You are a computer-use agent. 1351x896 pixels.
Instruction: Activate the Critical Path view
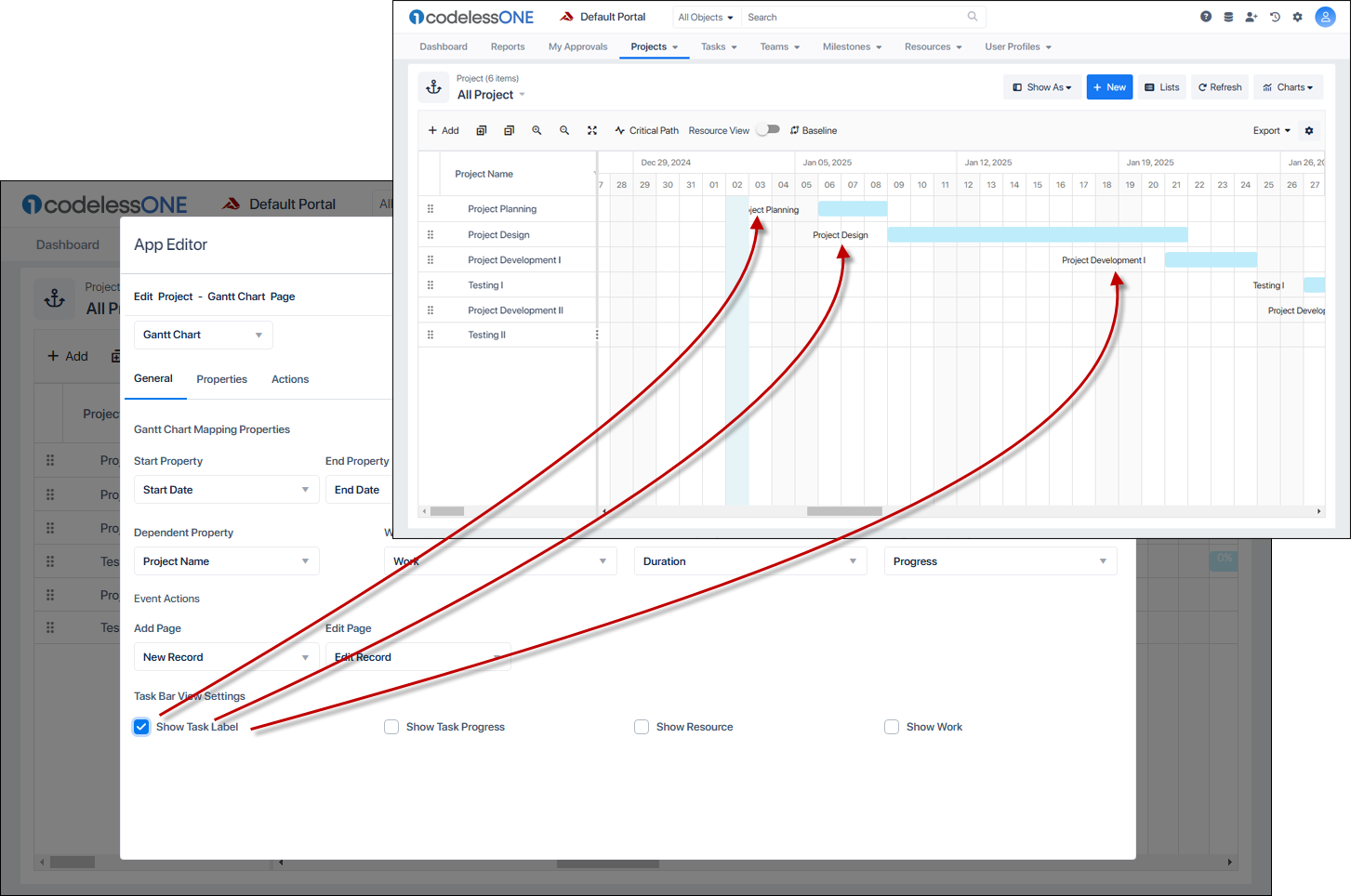click(646, 130)
